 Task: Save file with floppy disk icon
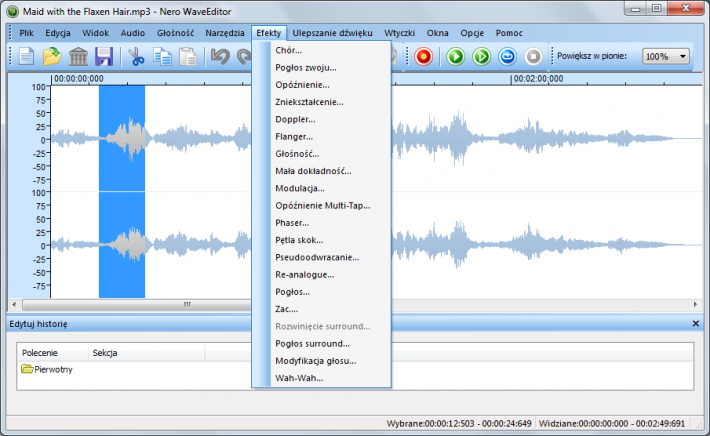[104, 57]
